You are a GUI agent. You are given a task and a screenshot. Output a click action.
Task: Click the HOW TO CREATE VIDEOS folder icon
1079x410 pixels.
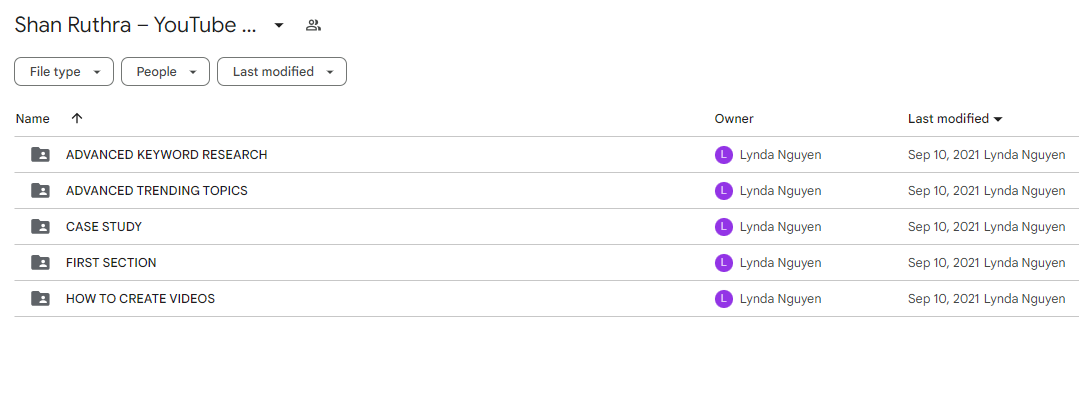click(x=41, y=299)
